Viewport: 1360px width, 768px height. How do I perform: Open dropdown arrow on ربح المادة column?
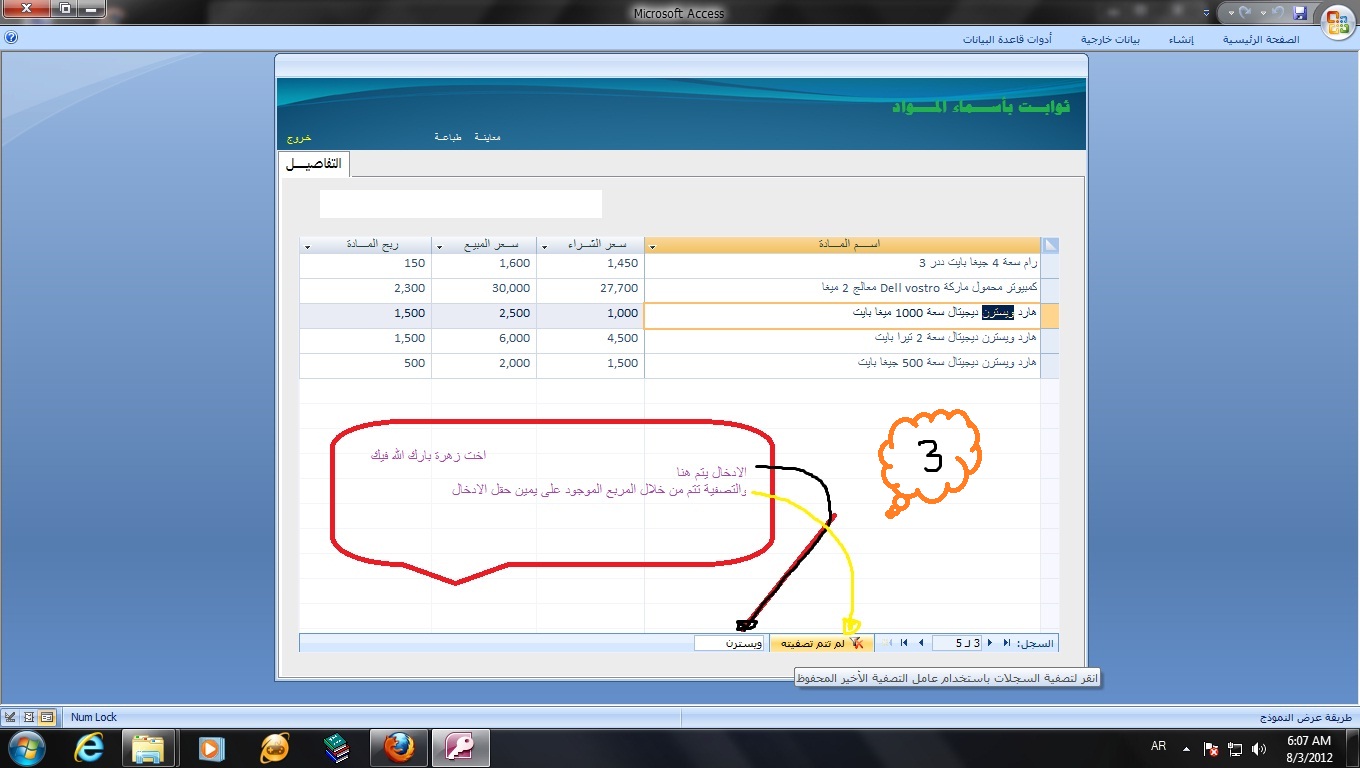307,246
